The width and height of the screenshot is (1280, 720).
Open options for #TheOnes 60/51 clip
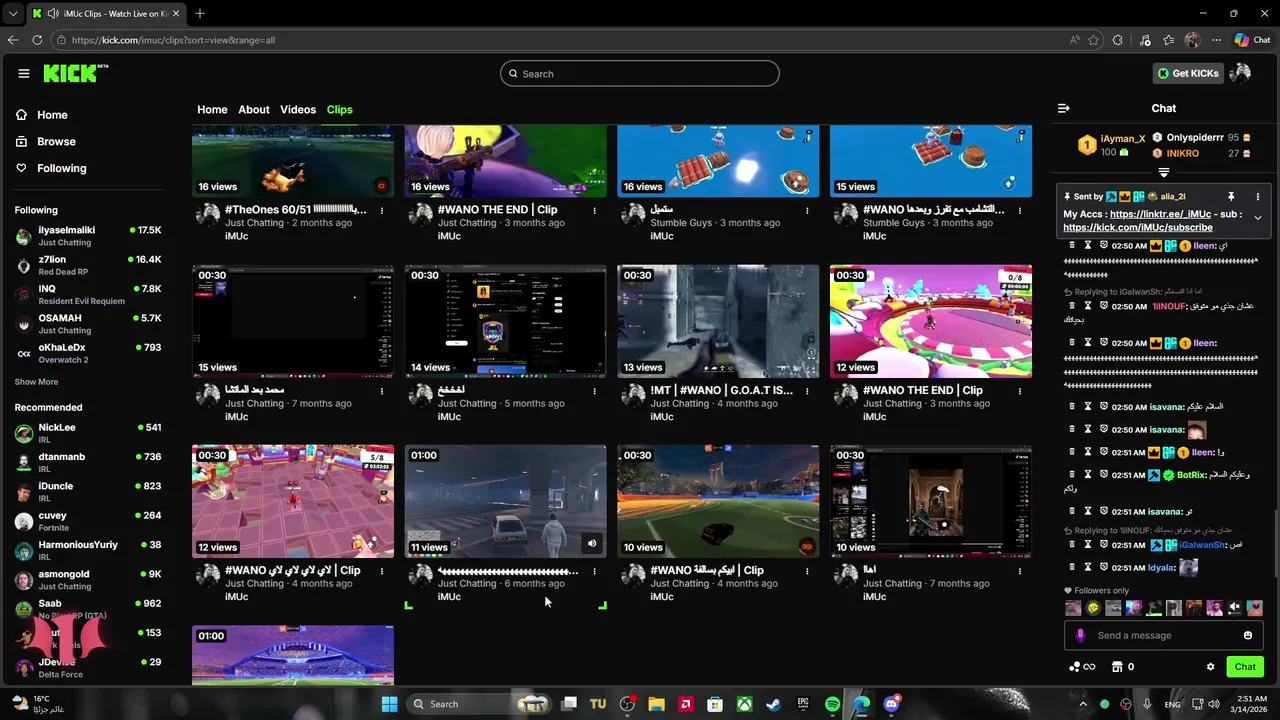(382, 210)
